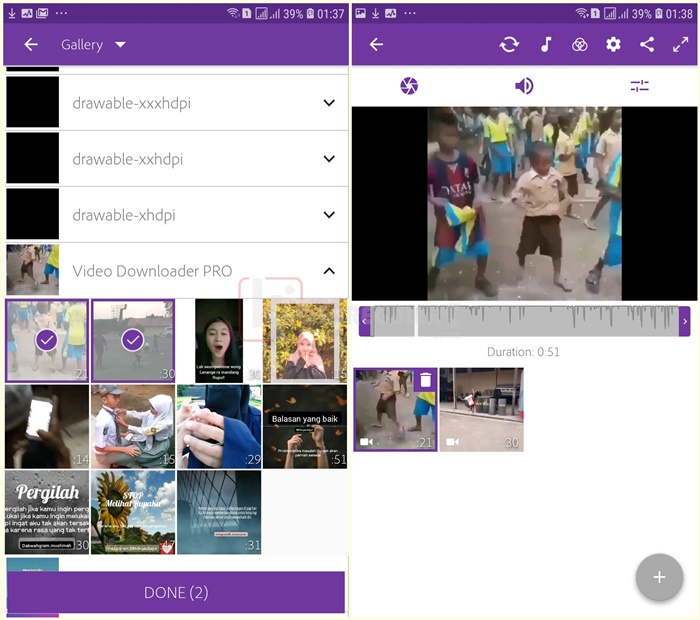Image resolution: width=700 pixels, height=620 pixels.
Task: Tap the video preview player
Action: pos(524,204)
